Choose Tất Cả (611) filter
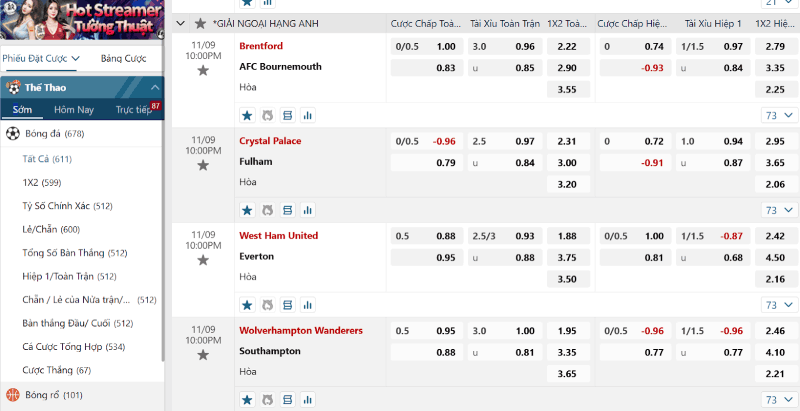Screen dimensions: 800x411 pyautogui.click(x=47, y=159)
